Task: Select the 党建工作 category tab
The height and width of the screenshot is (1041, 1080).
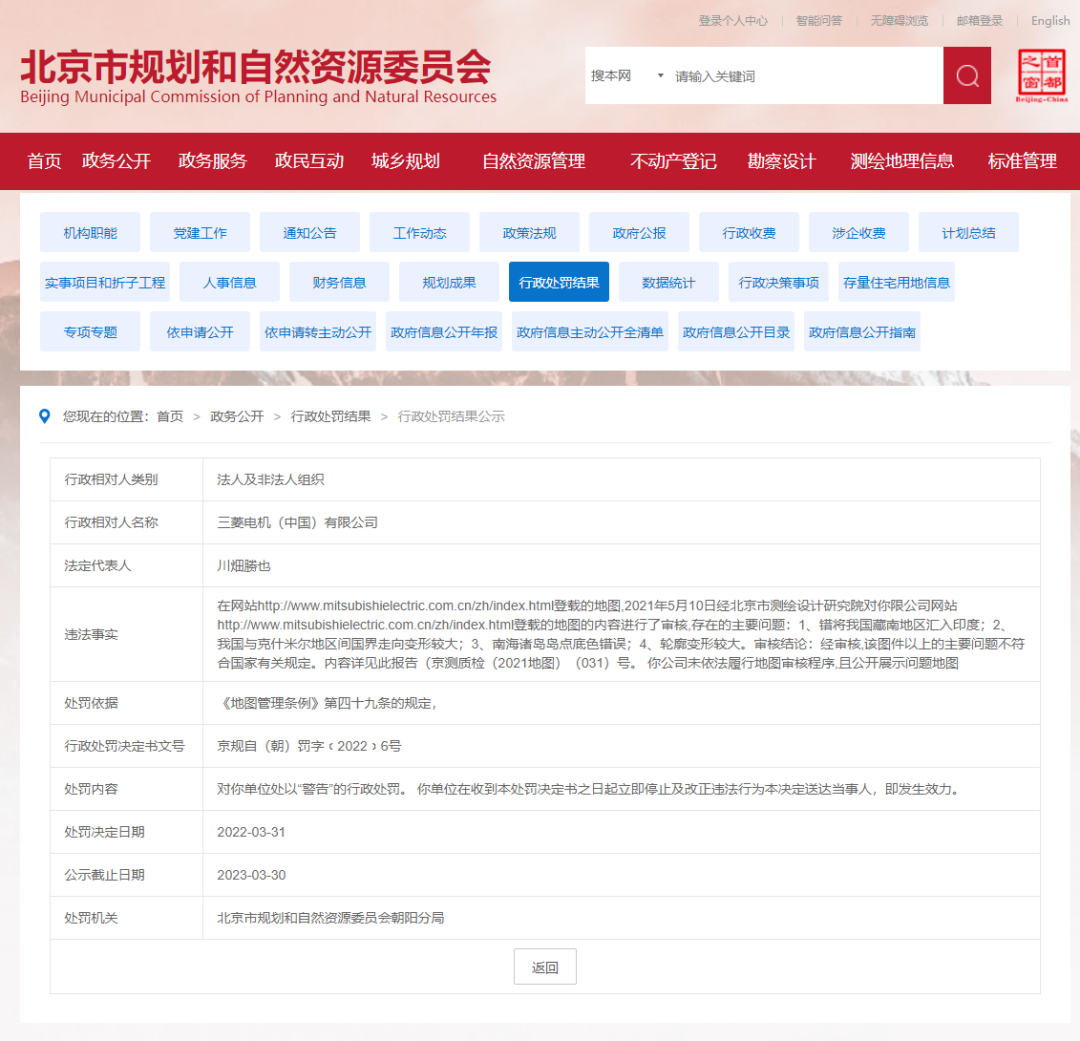Action: click(x=200, y=233)
